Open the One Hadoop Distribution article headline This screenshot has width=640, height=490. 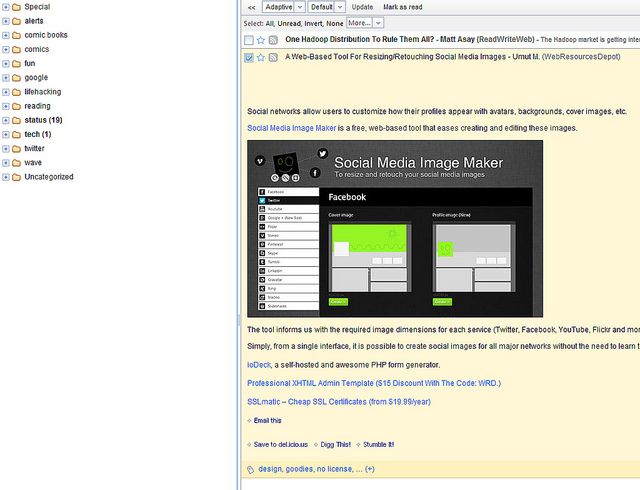pos(361,40)
